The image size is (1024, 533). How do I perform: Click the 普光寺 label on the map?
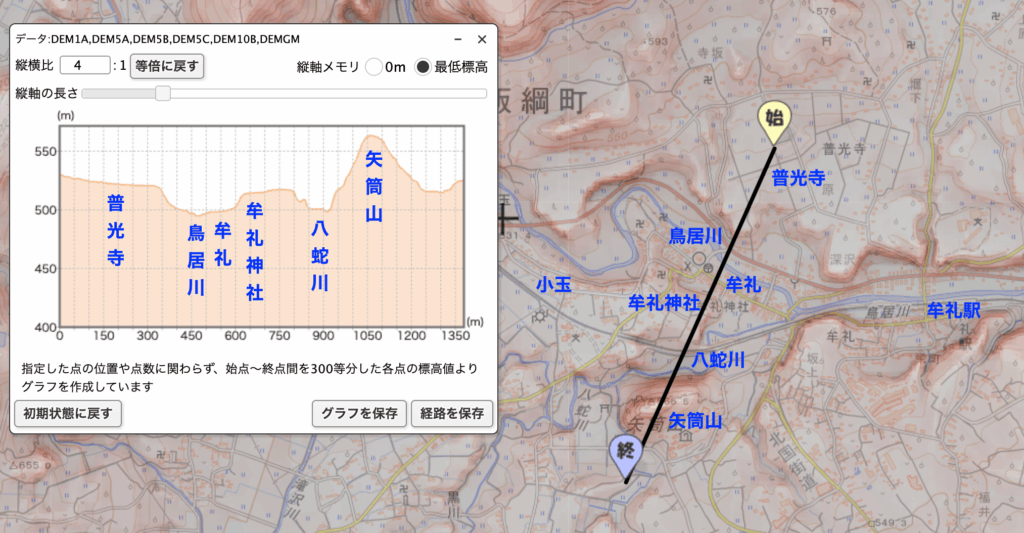[x=797, y=178]
